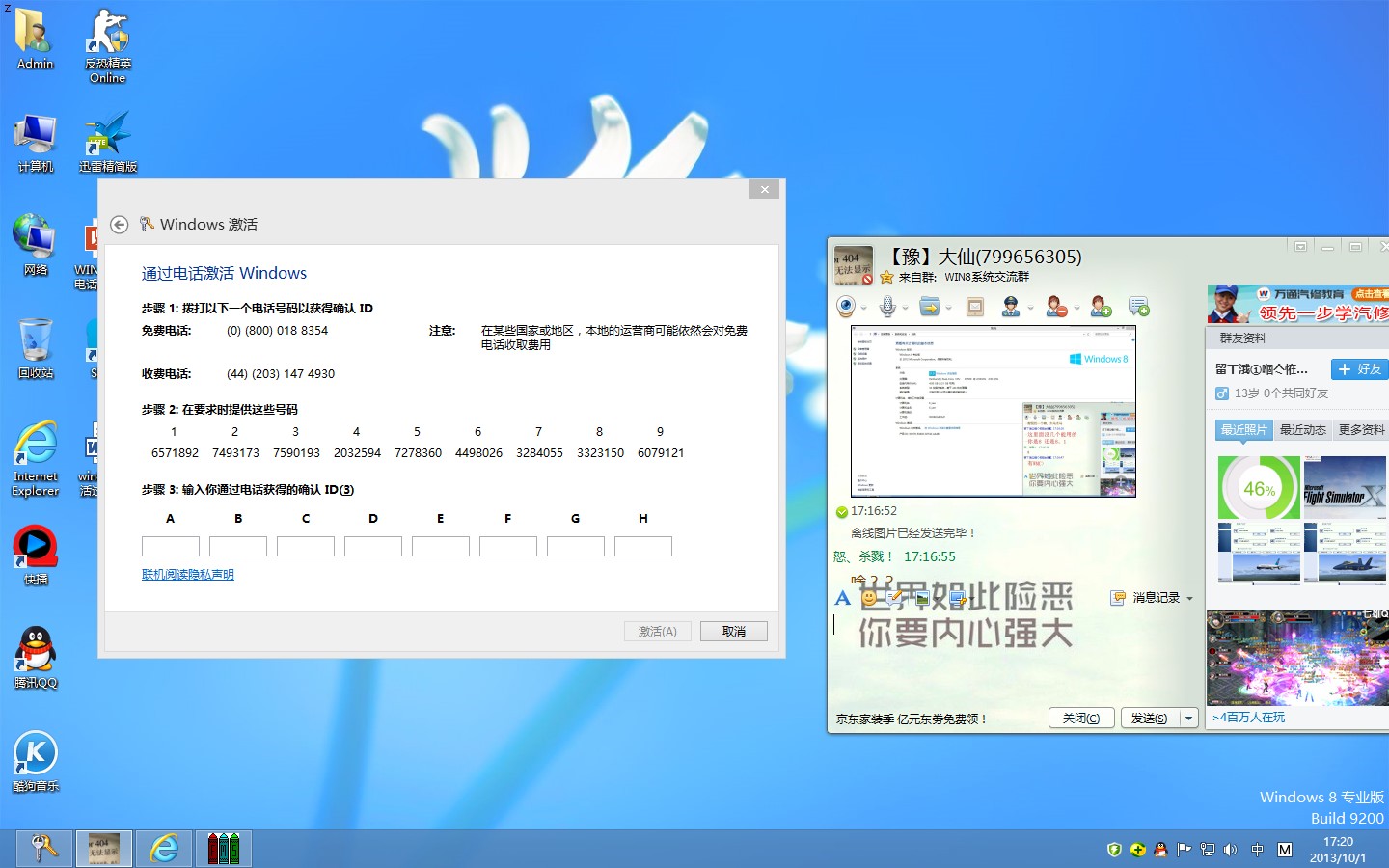Click the QQ penguin icon in system tray

pyautogui.click(x=1160, y=850)
